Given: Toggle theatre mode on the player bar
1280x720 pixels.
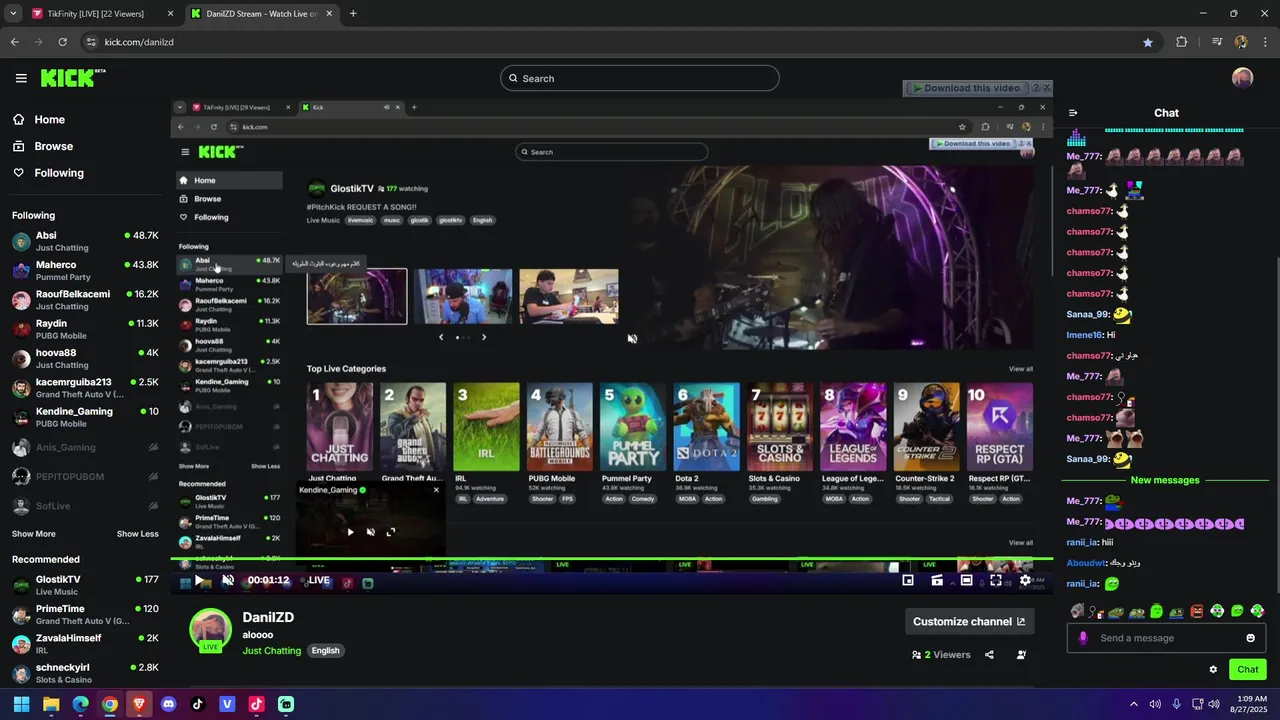Looking at the screenshot, I should point(966,580).
